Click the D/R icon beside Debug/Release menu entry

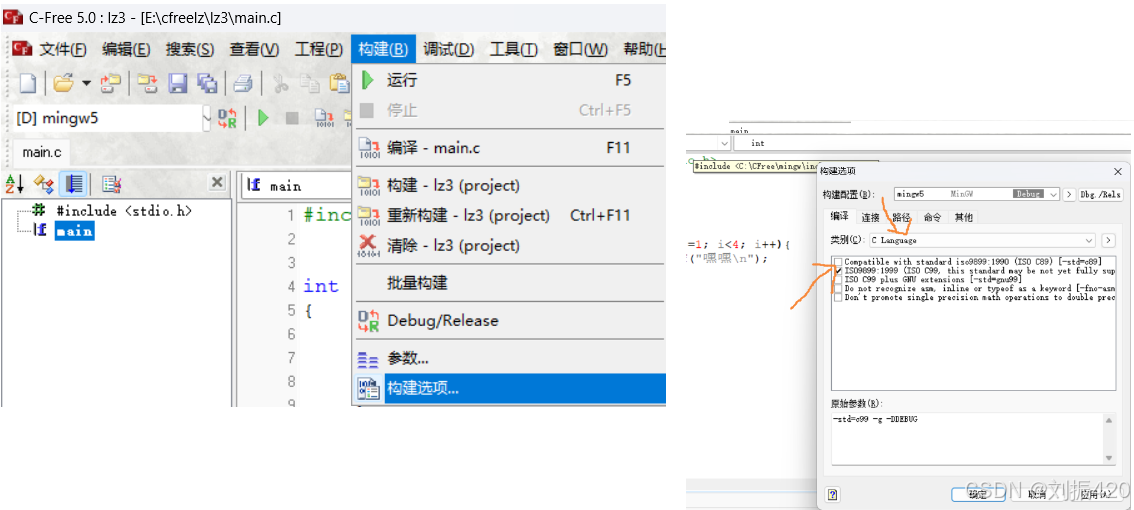pyautogui.click(x=369, y=320)
